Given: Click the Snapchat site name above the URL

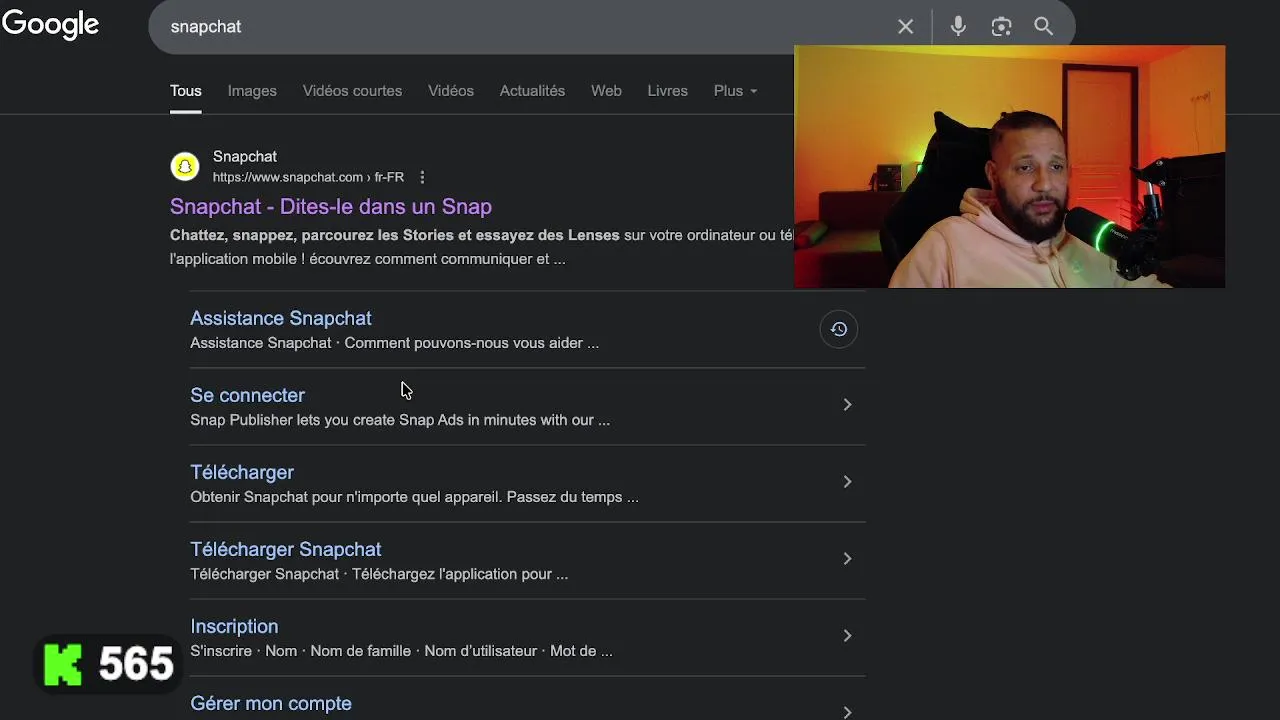Looking at the screenshot, I should tap(245, 156).
